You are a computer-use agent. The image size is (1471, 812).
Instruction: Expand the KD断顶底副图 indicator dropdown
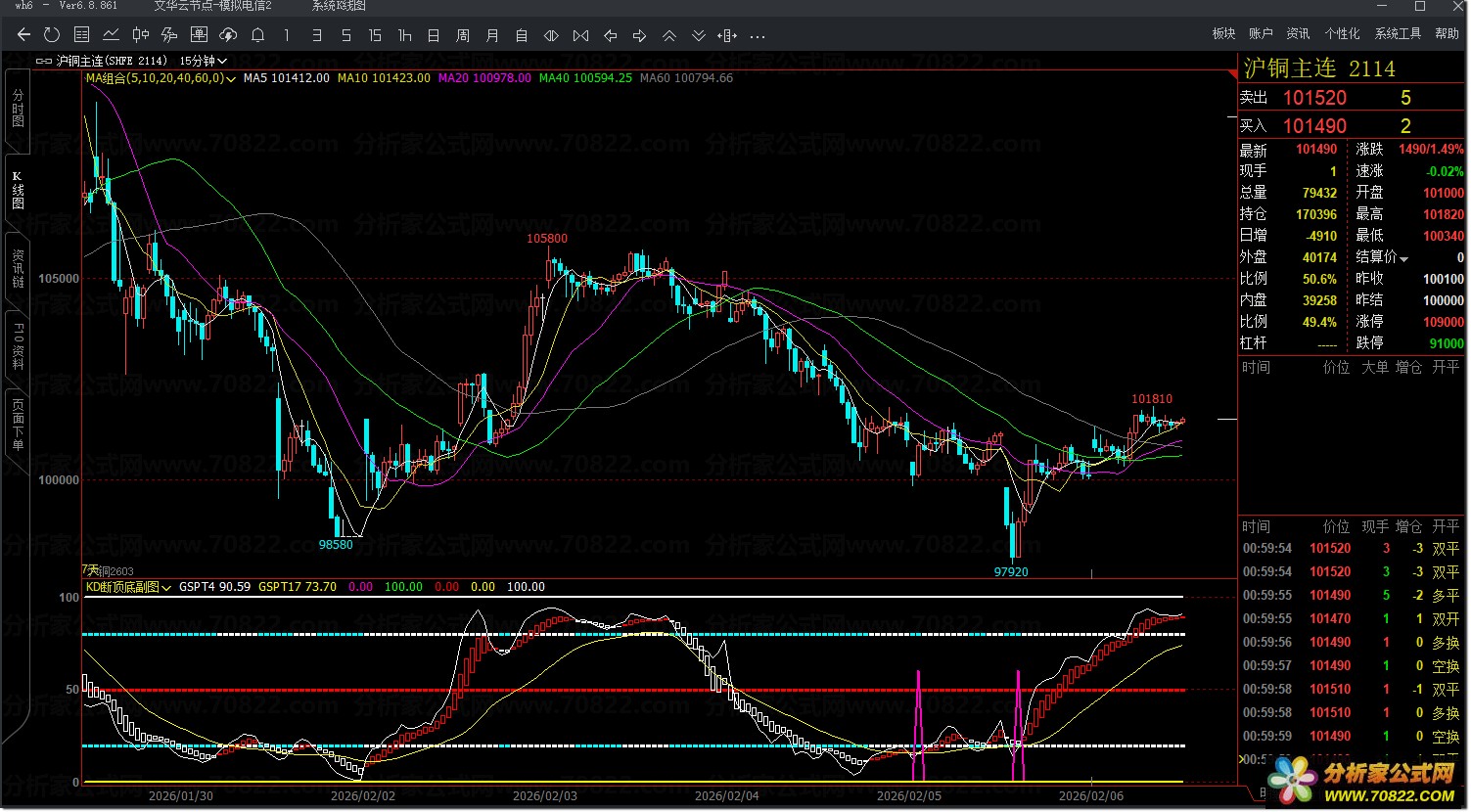(166, 588)
